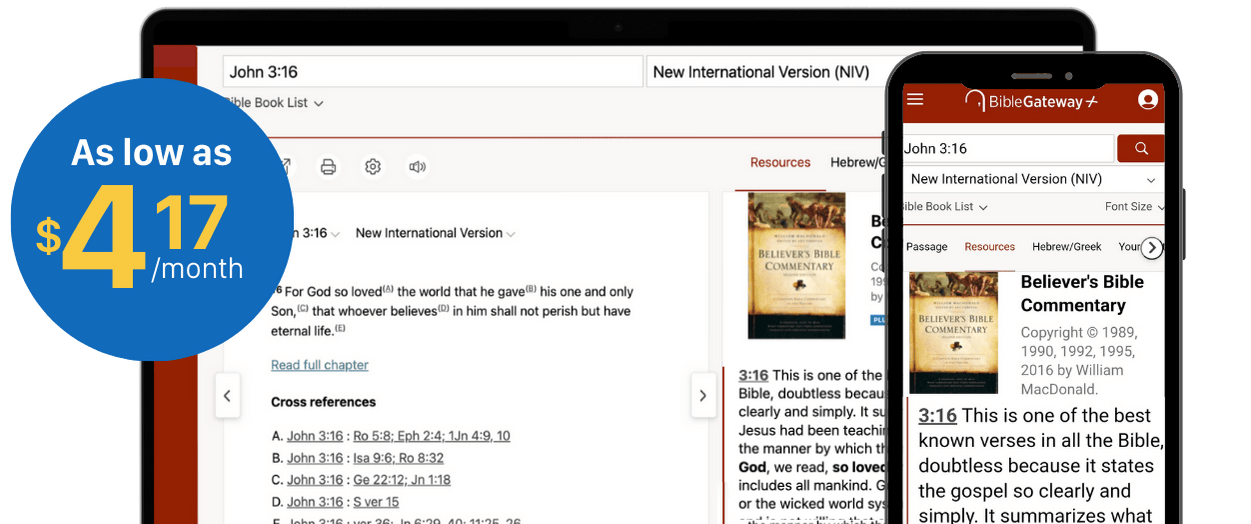The height and width of the screenshot is (524, 1251).
Task: Open version dropdown on phone
Action: tap(1033, 179)
